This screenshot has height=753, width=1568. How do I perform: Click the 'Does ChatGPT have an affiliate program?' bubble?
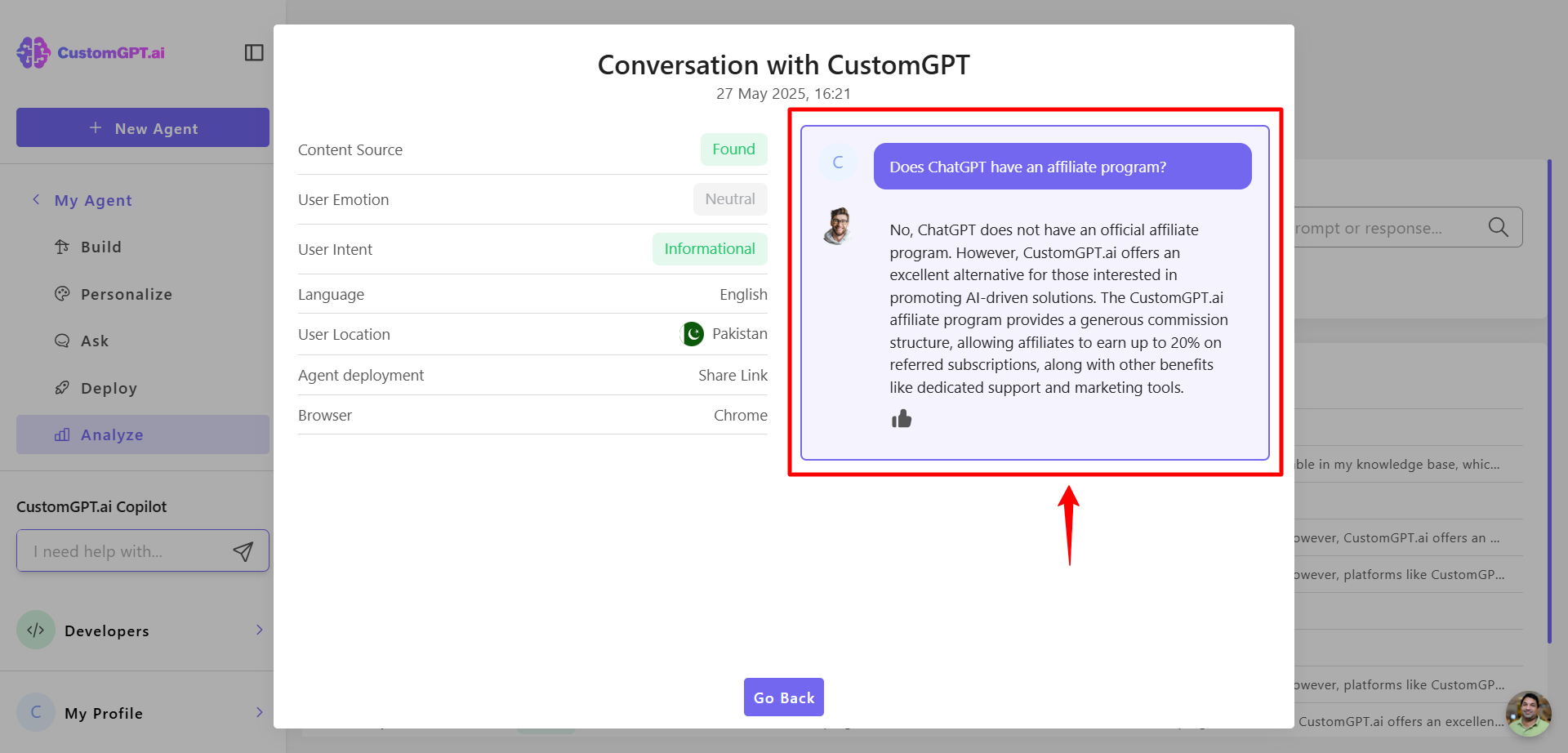[1062, 167]
